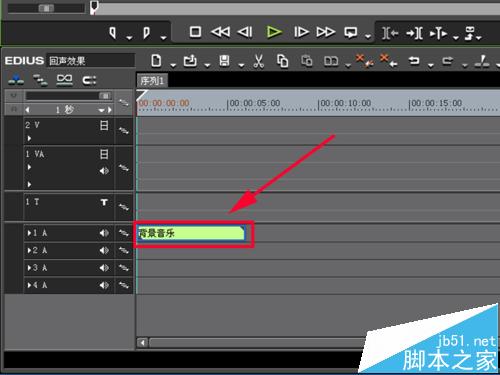Click the Replace clip icon
This screenshot has width=500, height=375.
[331, 61]
